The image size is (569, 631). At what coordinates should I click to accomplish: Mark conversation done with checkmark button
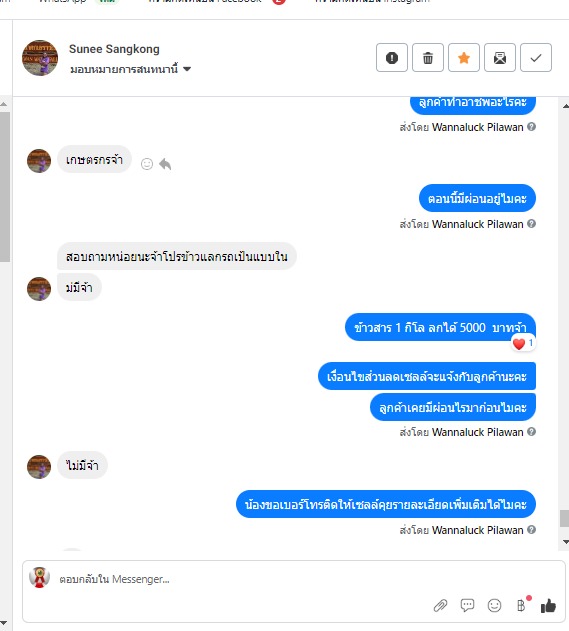point(536,58)
